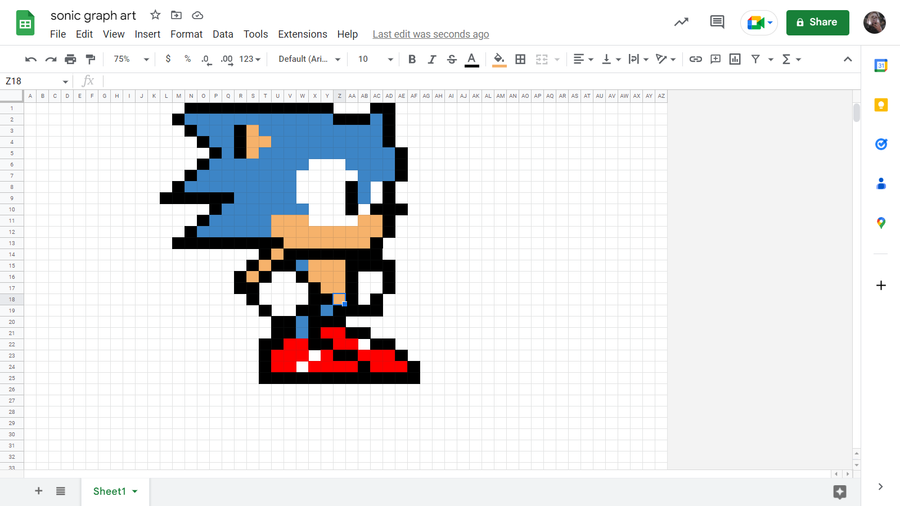Click the Sheets home logo
Screen dimensions: 900x506
pos(25,23)
